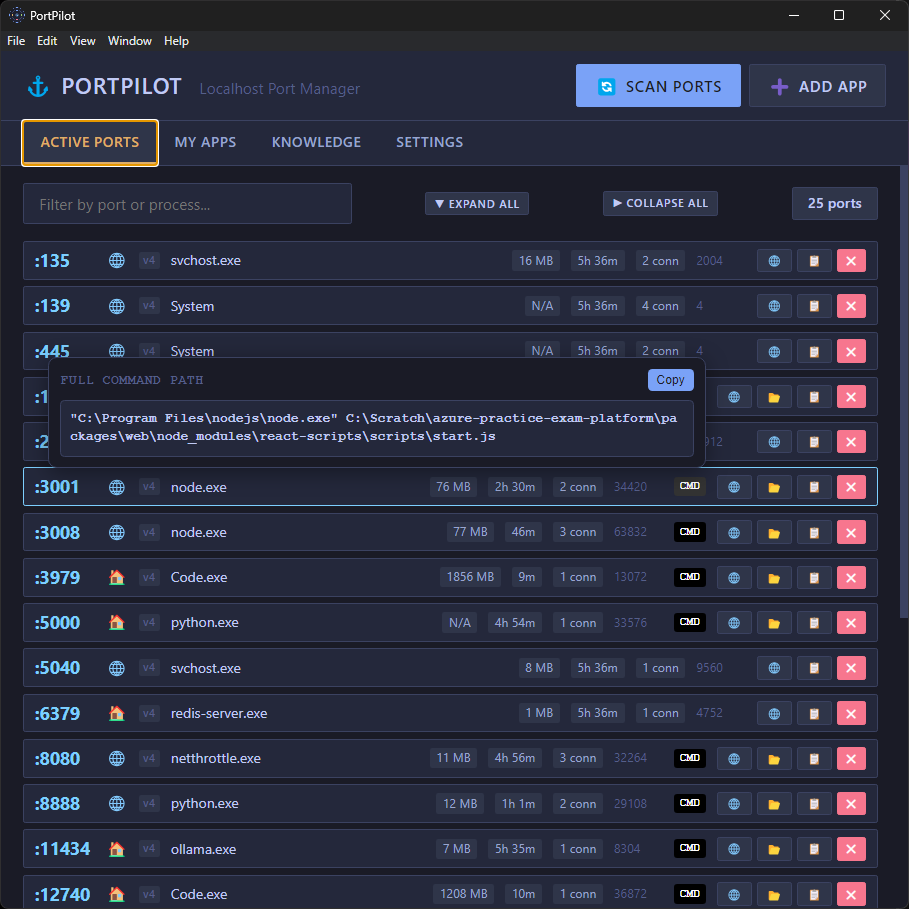909x909 pixels.
Task: Click the clipboard icon for svchost.exe port 5040
Action: pos(814,668)
